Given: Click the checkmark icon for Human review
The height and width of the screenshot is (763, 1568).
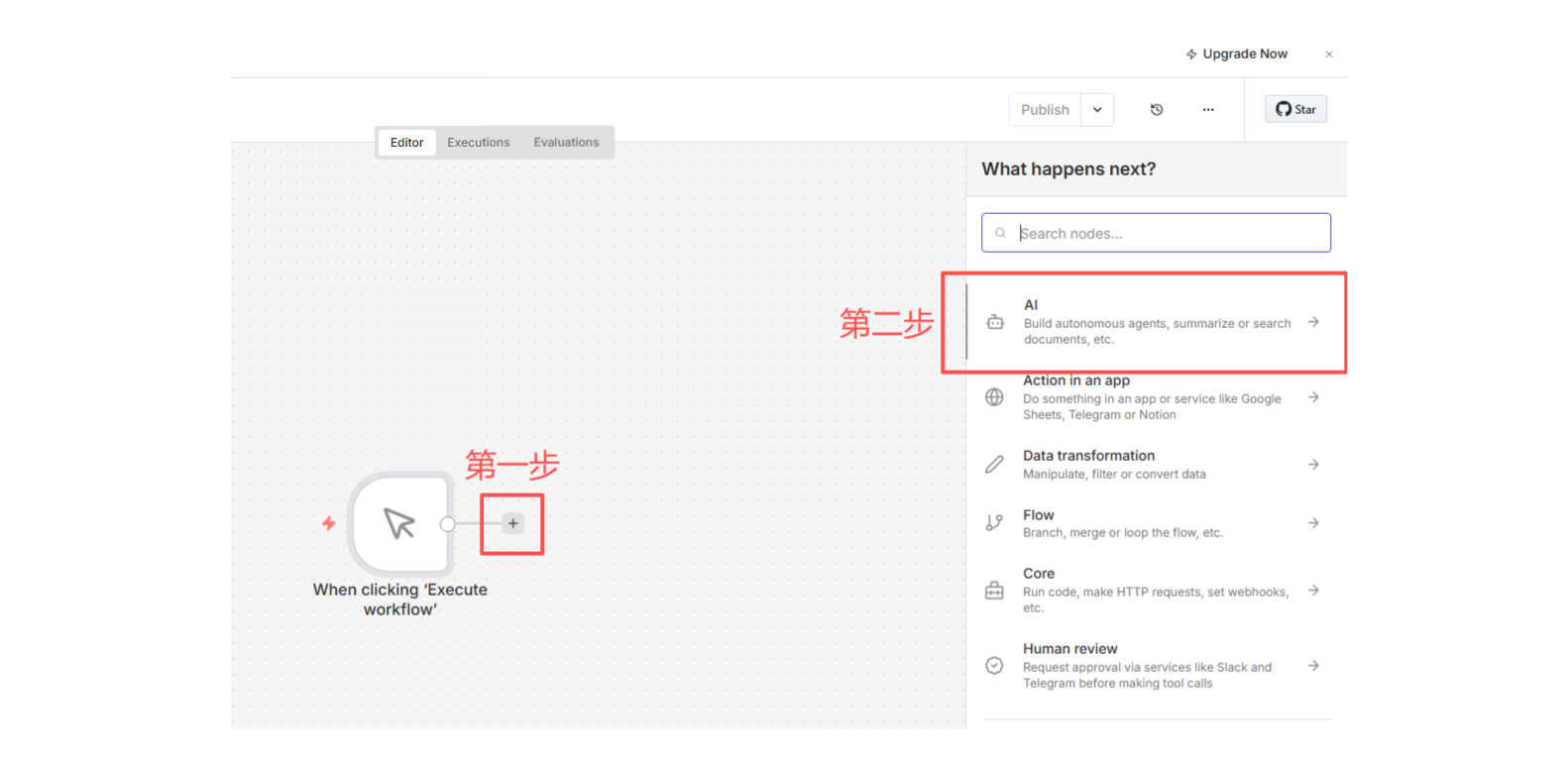Looking at the screenshot, I should [x=994, y=666].
